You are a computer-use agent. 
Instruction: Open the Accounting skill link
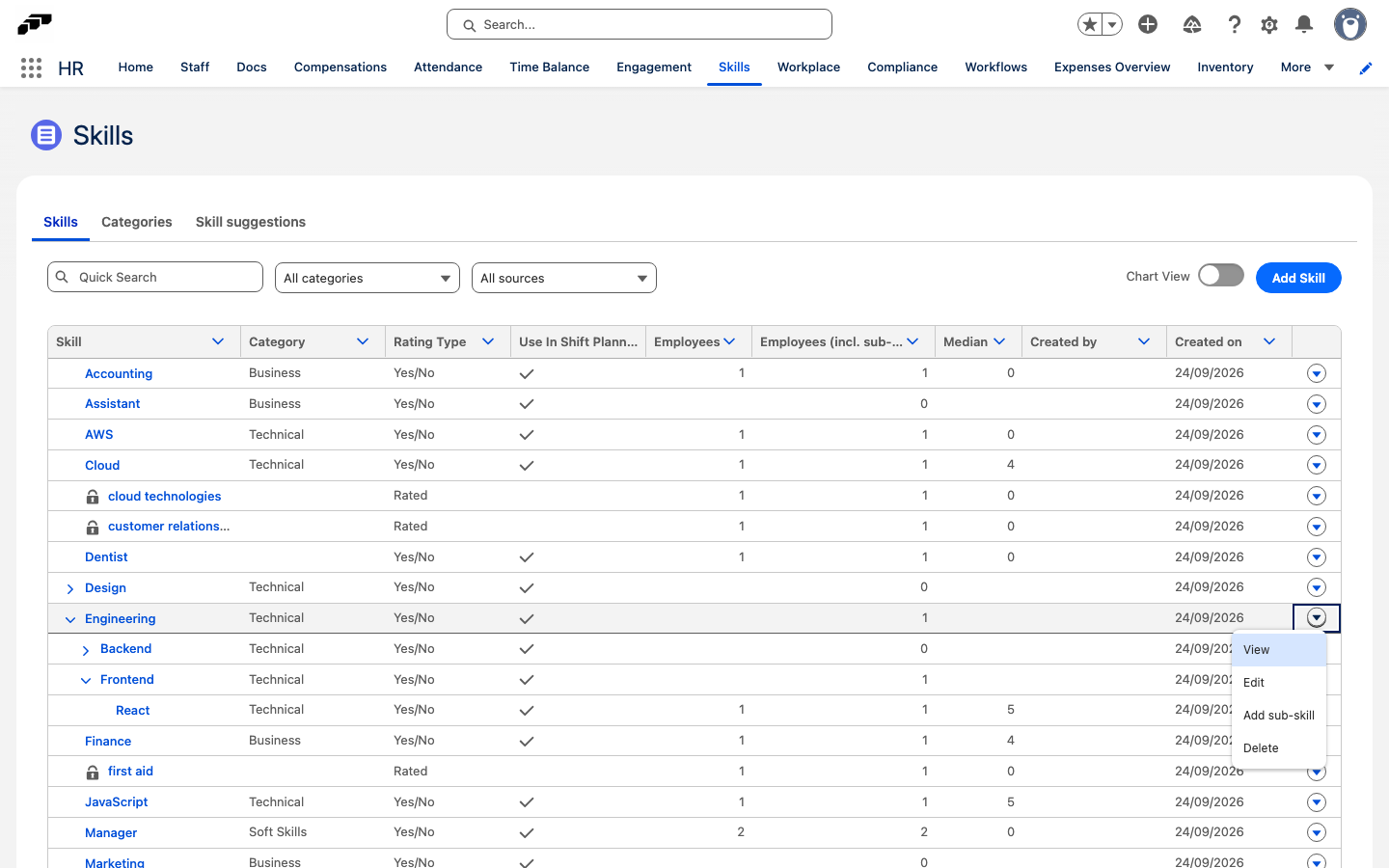click(x=119, y=374)
